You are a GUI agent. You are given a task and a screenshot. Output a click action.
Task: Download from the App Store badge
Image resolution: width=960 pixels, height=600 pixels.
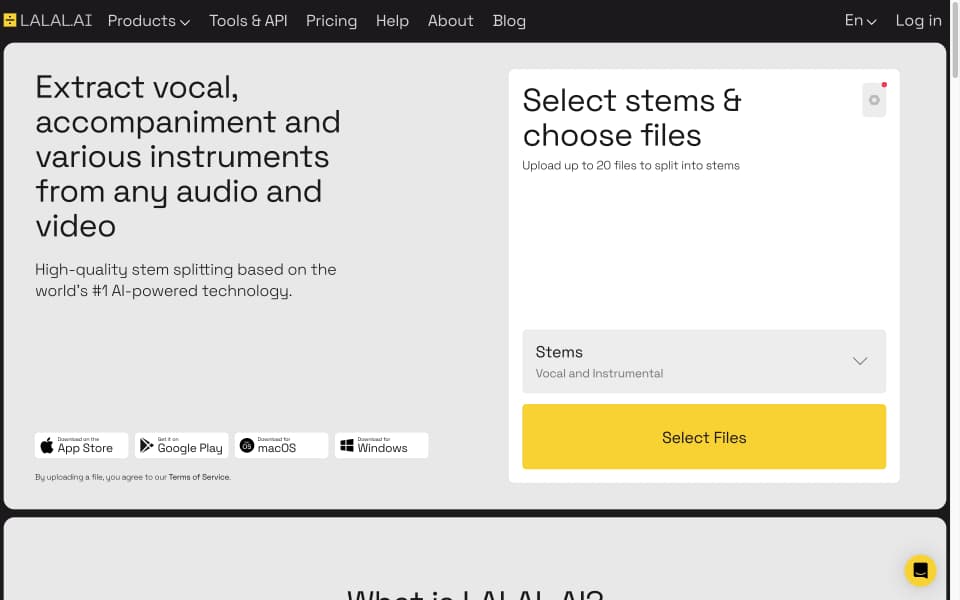click(x=81, y=445)
